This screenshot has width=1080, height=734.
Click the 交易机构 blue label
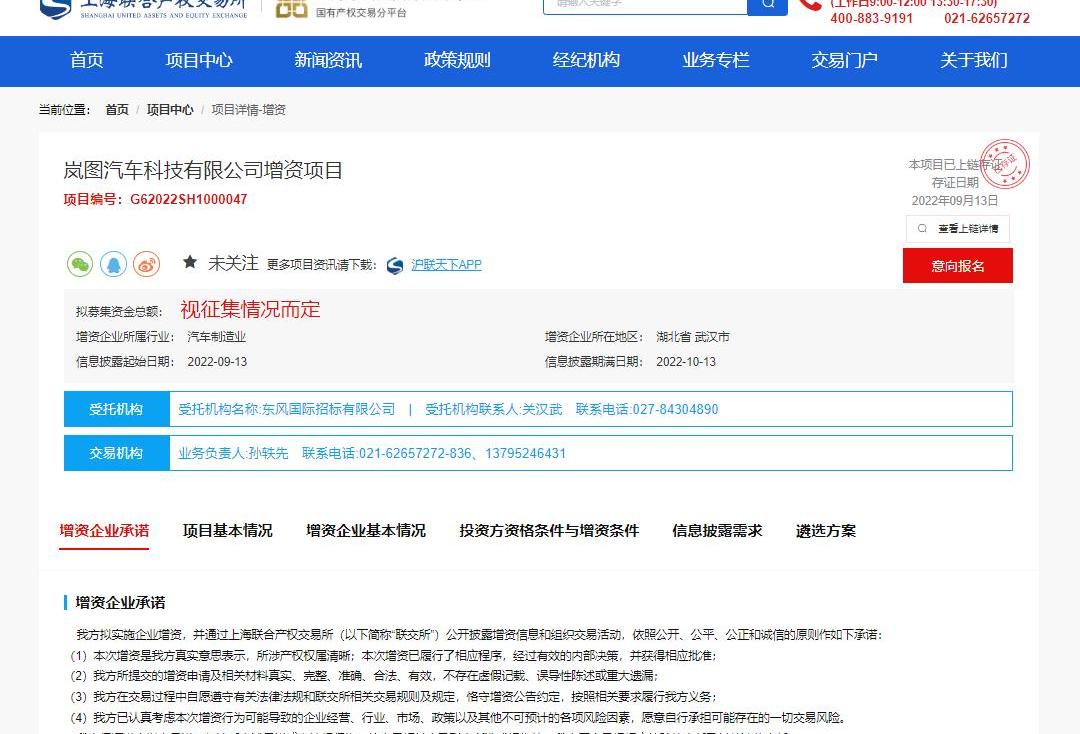click(116, 453)
